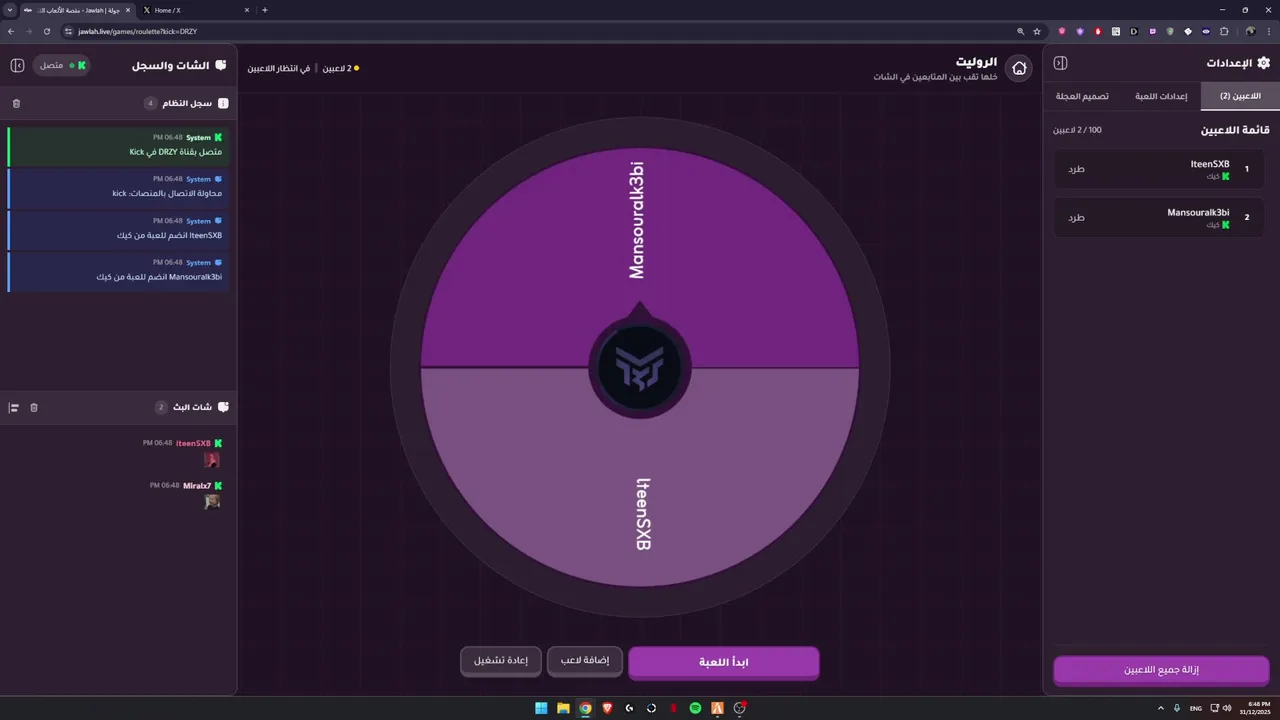Click the center logo of the roulette wheel
1280x720 pixels.
640,368
